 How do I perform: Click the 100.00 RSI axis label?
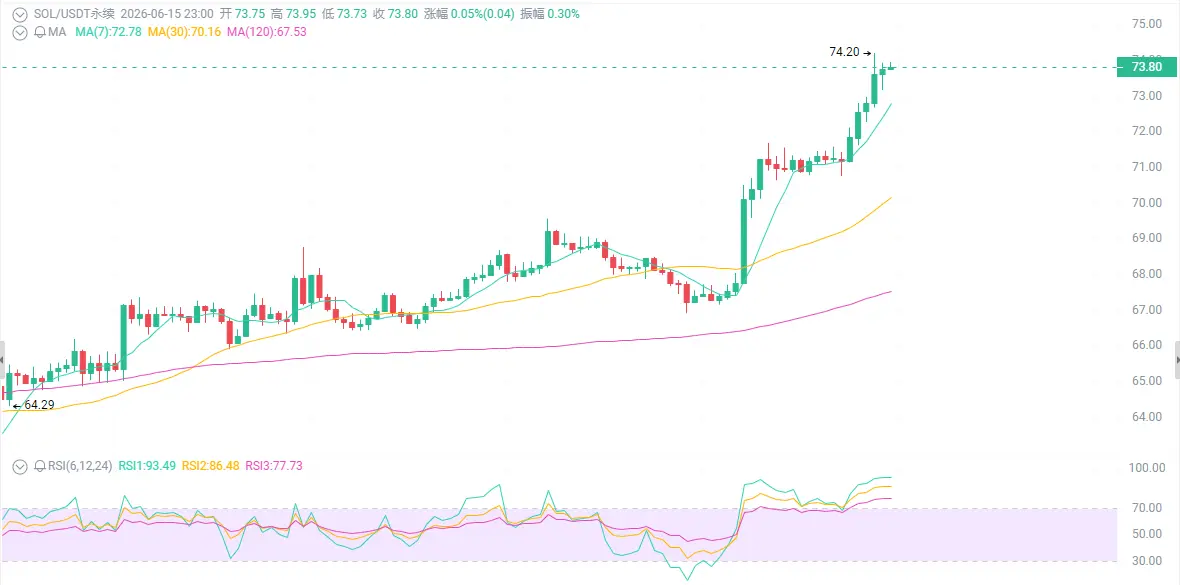click(x=1148, y=468)
